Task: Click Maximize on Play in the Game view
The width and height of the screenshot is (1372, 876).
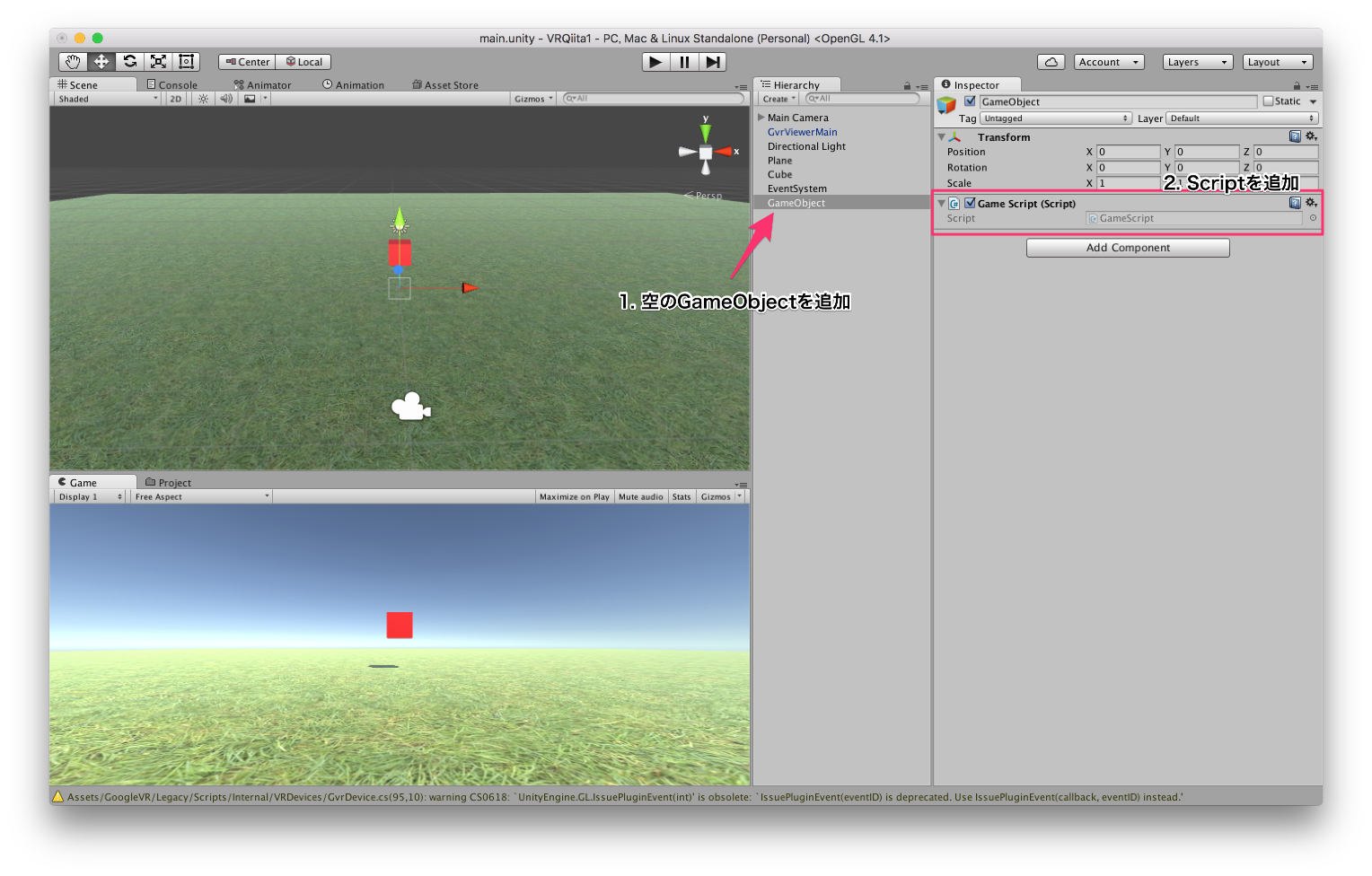Action: pos(574,495)
